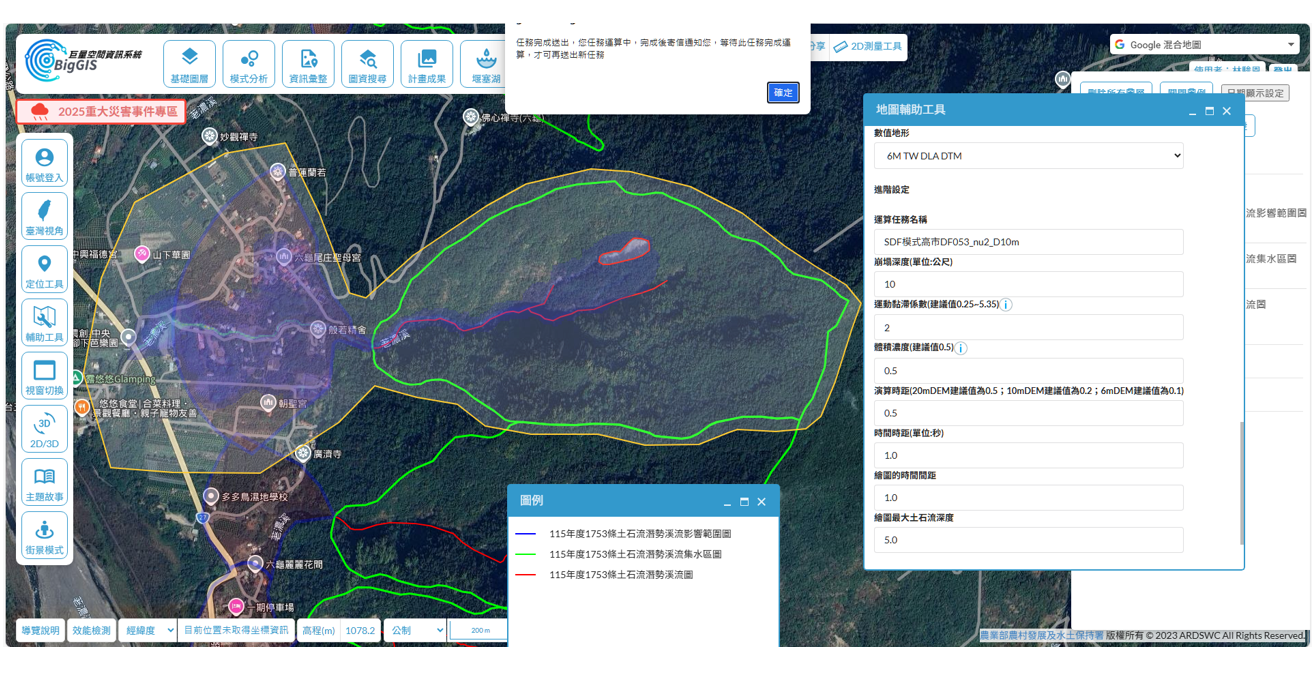Click the 帳號登入 account login icon

click(44, 163)
